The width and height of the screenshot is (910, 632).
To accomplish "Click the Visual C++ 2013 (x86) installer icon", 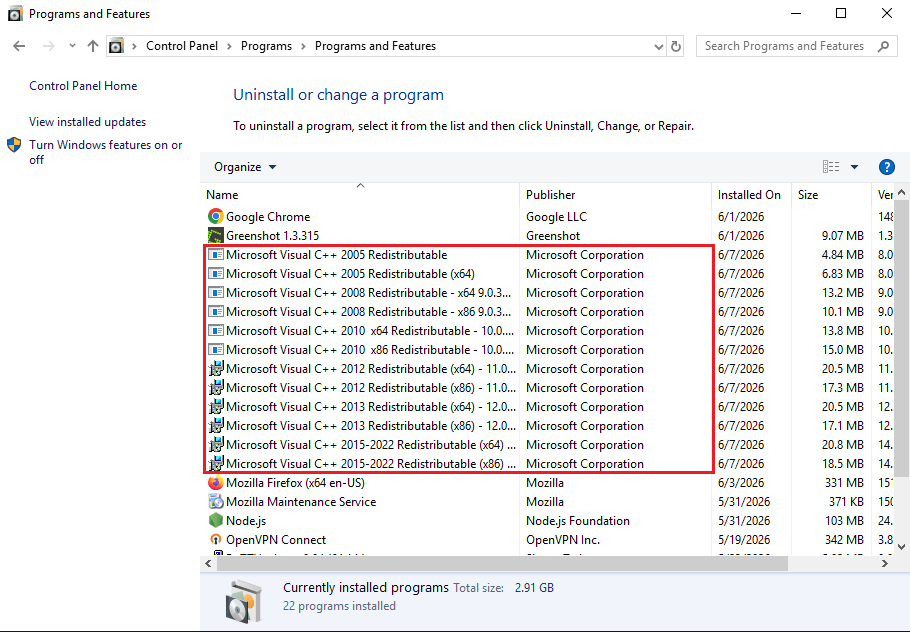I will click(x=216, y=425).
